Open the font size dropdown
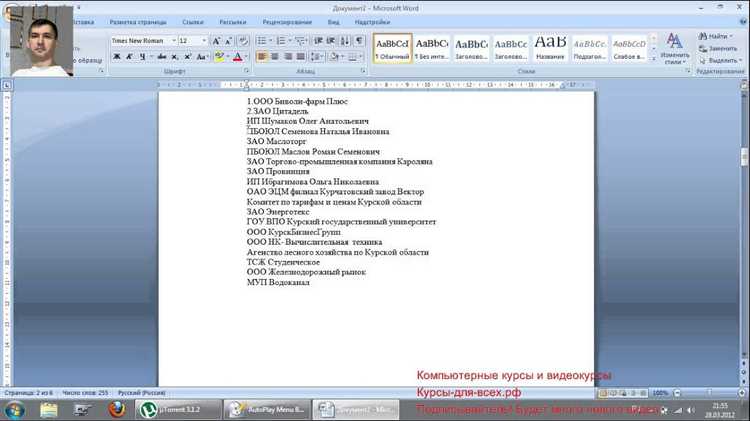 pyautogui.click(x=204, y=41)
